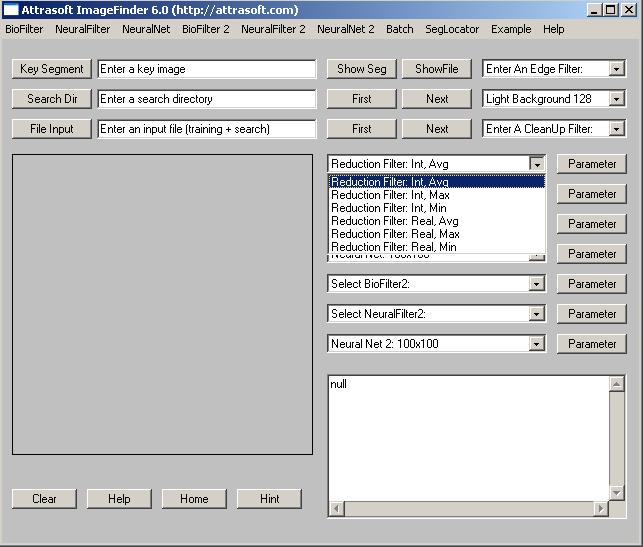Expand the Select BioFilter2 dropdown
This screenshot has height=547, width=643.
[x=537, y=284]
